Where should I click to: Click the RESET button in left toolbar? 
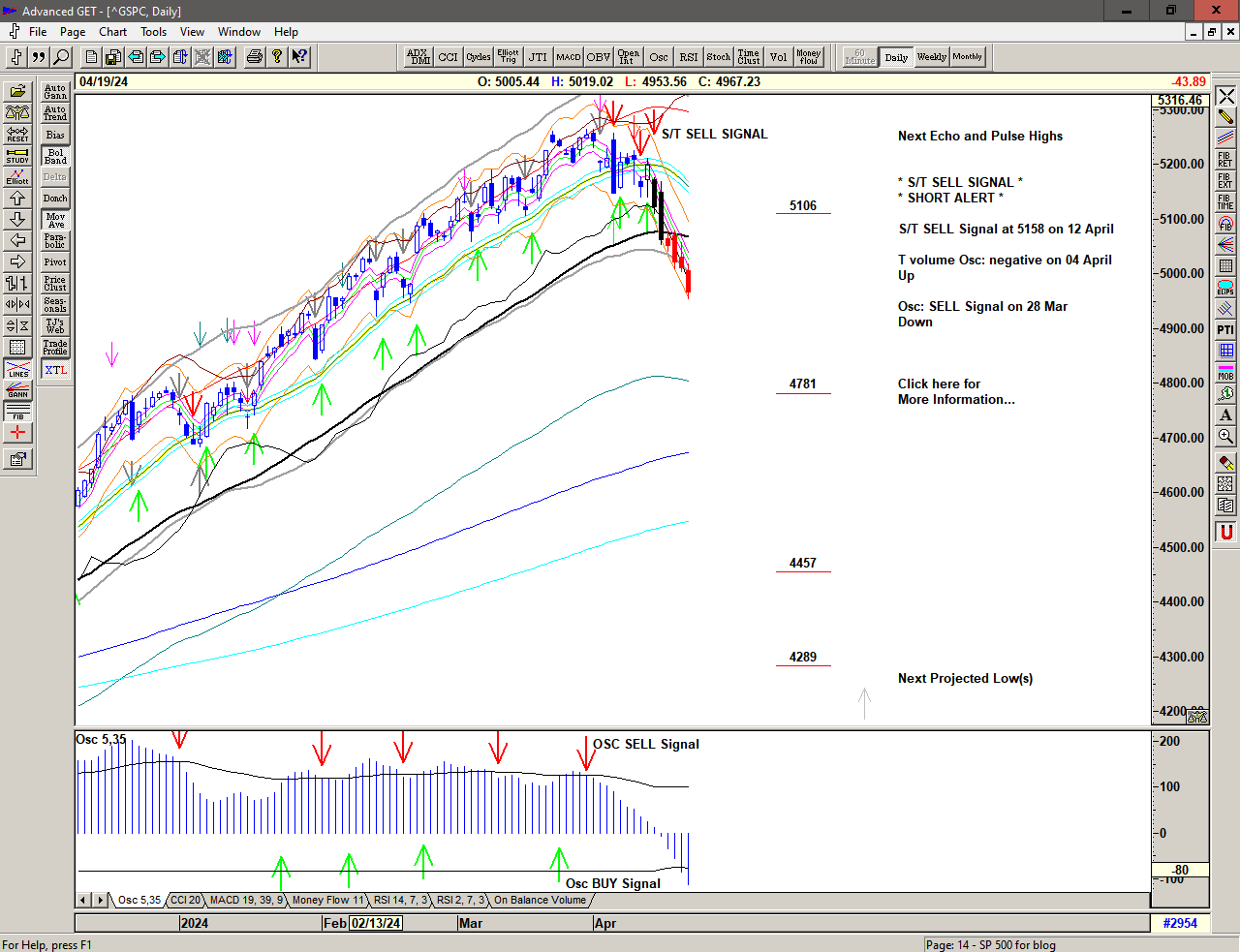[x=17, y=134]
